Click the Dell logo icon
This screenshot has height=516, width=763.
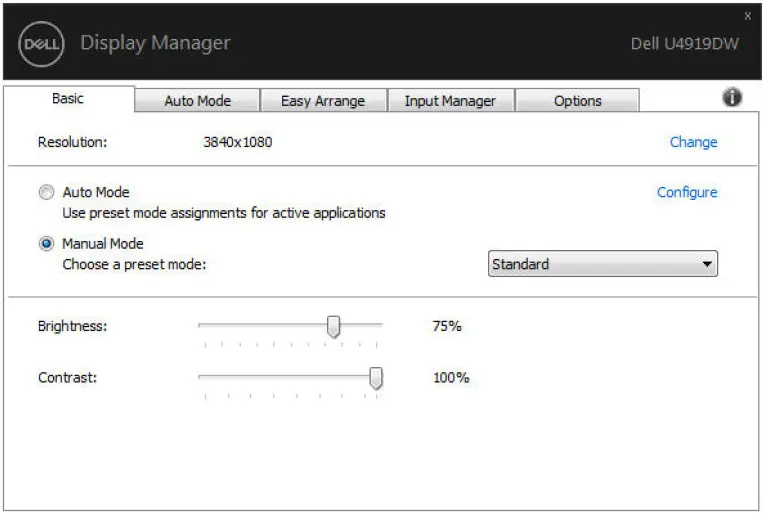click(x=41, y=44)
